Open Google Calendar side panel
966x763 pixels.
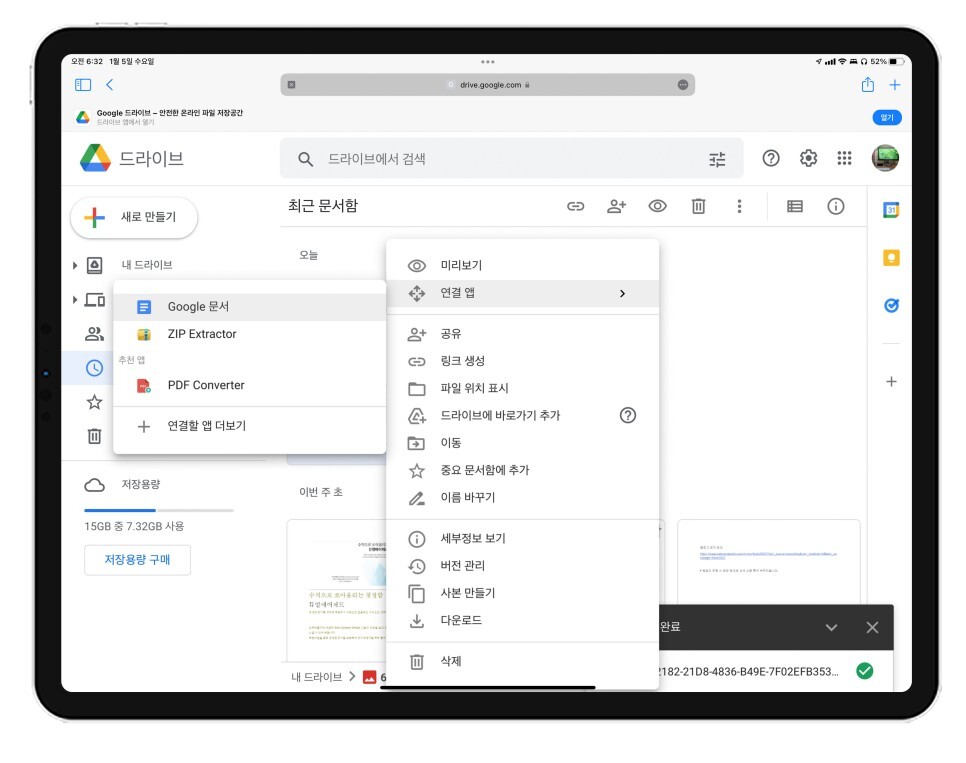(891, 210)
